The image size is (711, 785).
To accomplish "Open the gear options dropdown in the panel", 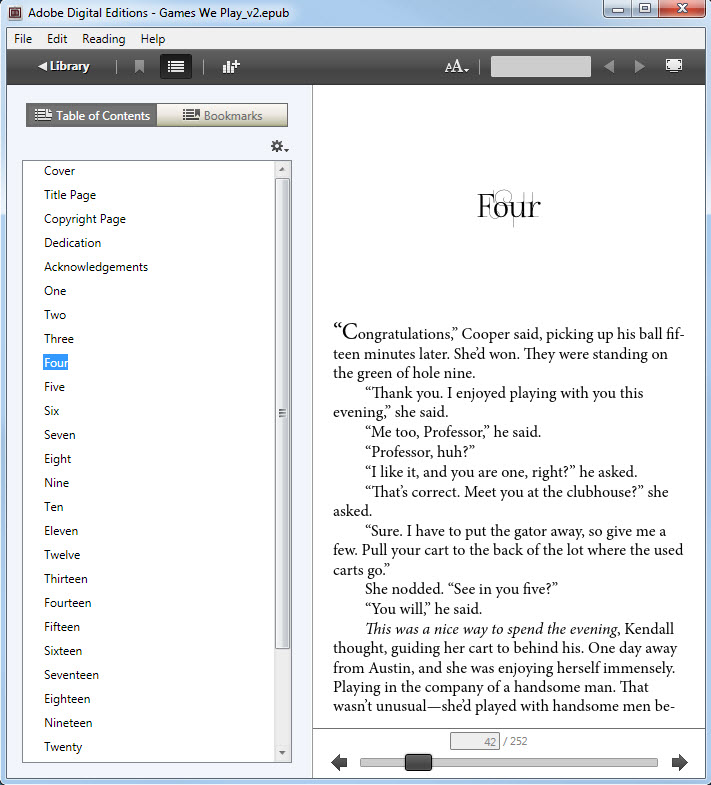I will [x=279, y=146].
